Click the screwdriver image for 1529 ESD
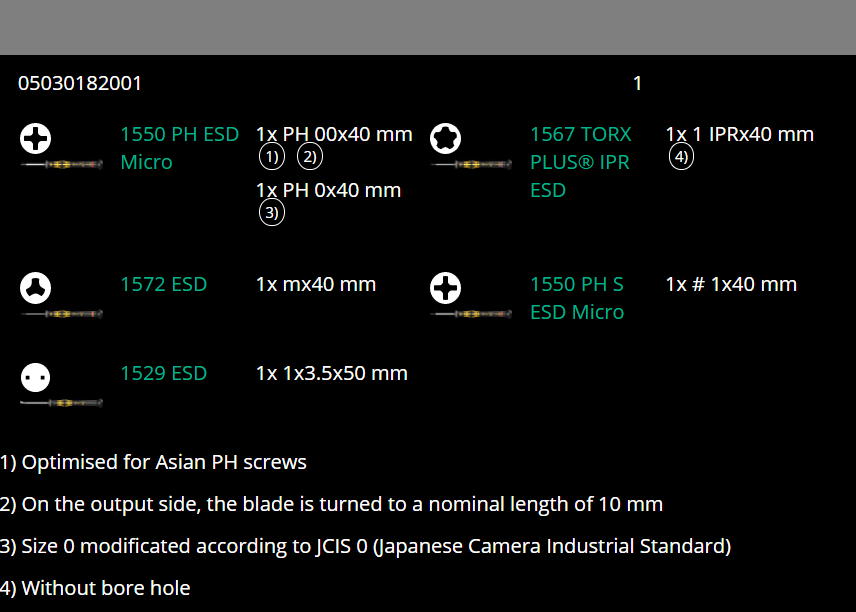This screenshot has height=612, width=856. pyautogui.click(x=61, y=403)
